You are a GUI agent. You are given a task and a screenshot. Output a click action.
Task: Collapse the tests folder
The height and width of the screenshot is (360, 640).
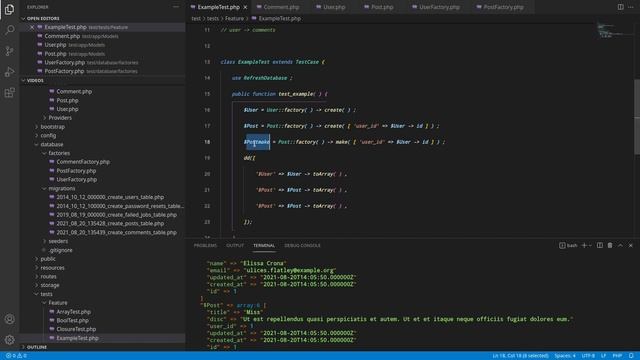coord(46,294)
